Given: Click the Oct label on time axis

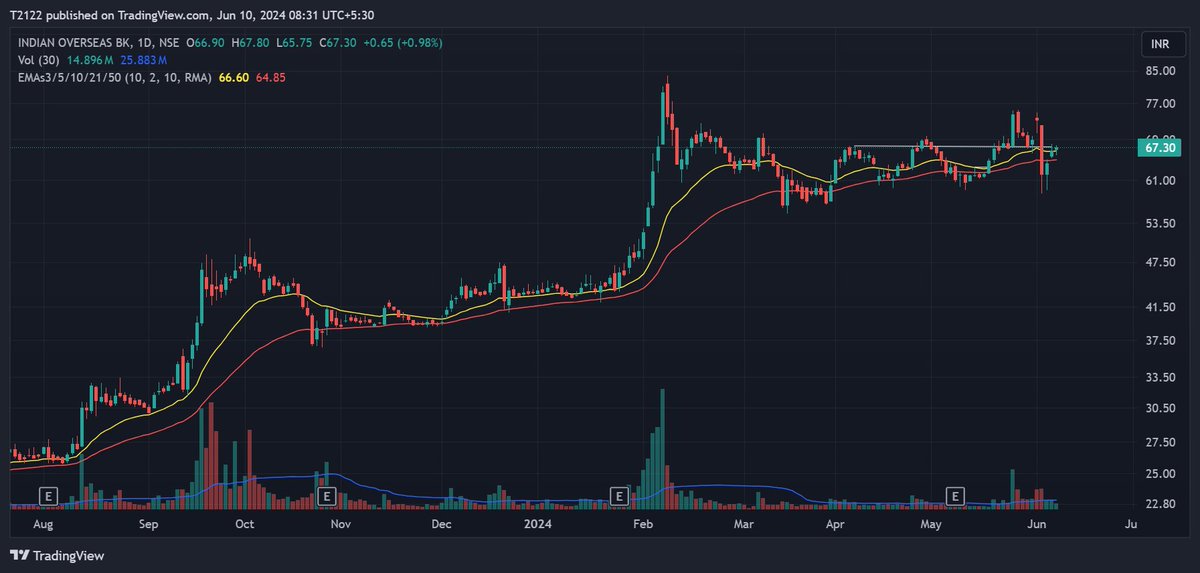Looking at the screenshot, I should coord(244,524).
